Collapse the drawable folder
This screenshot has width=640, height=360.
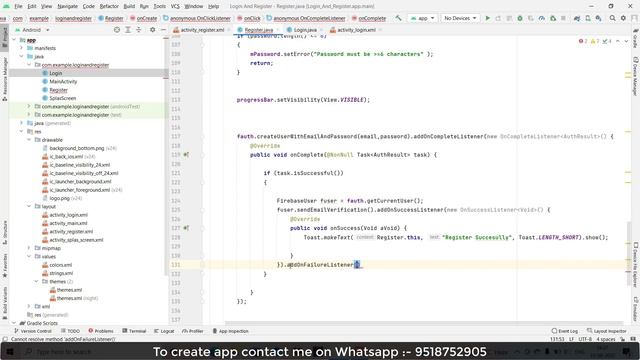(x=29, y=140)
